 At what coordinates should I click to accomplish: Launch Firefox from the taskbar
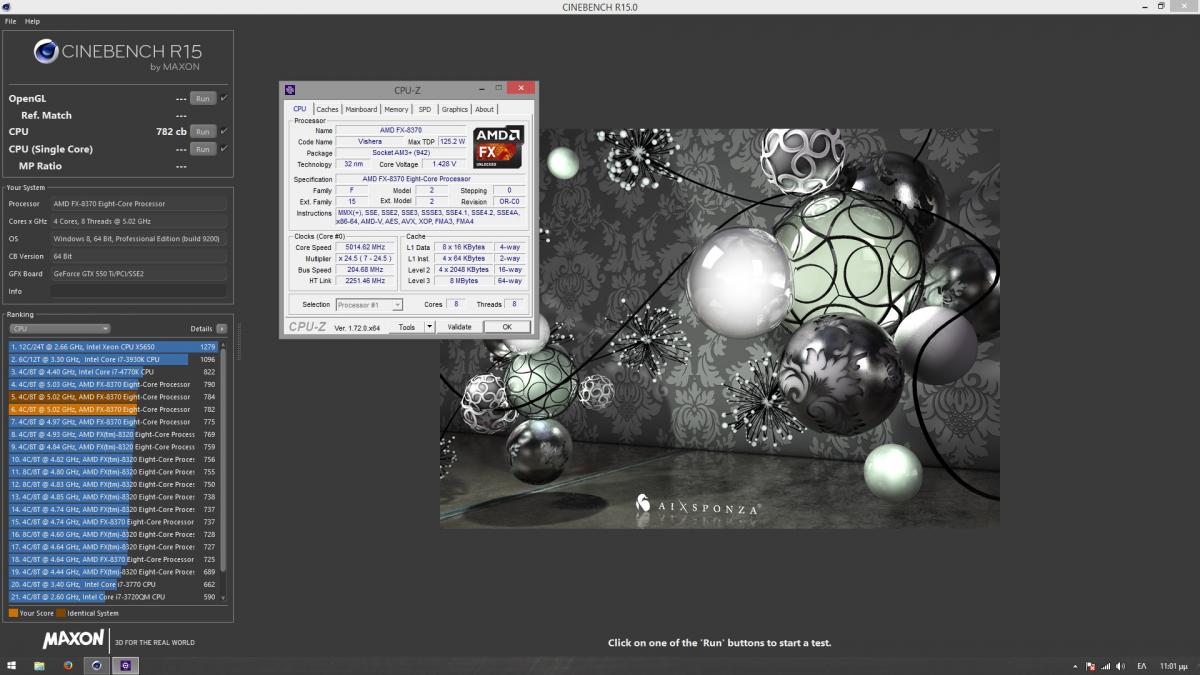pyautogui.click(x=68, y=665)
